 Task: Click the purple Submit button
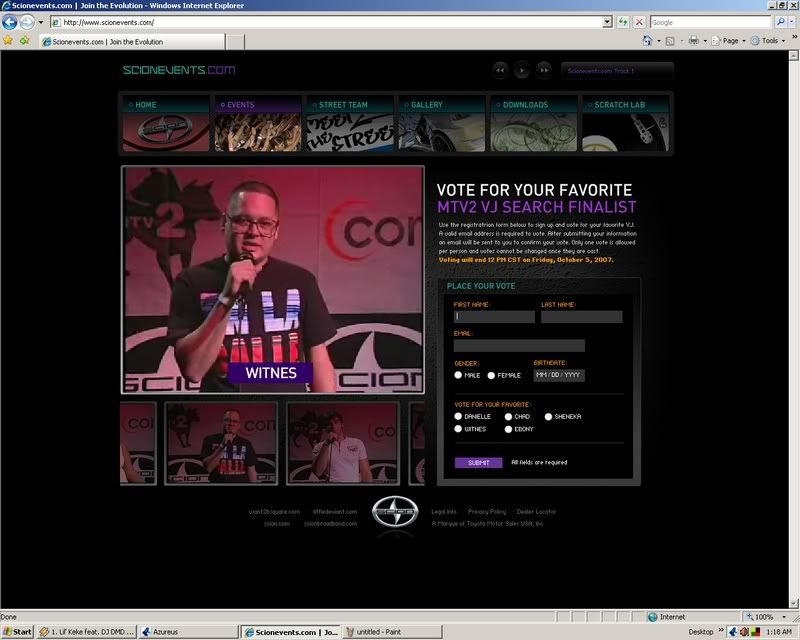click(478, 463)
